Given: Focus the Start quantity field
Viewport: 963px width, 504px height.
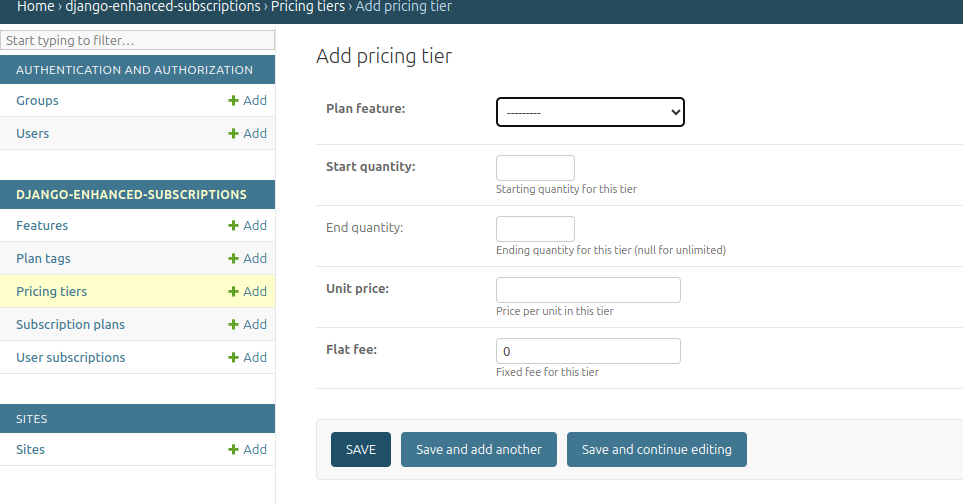Looking at the screenshot, I should coord(535,168).
